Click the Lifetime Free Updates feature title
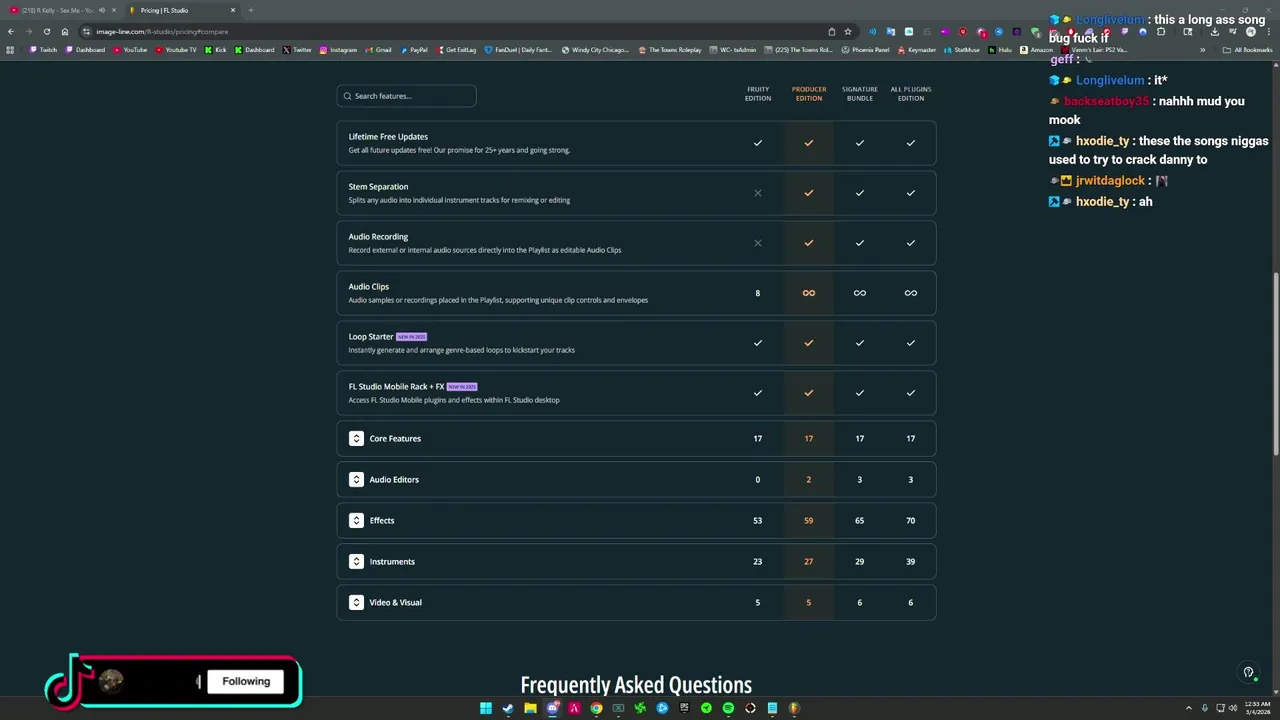Viewport: 1280px width, 720px height. [x=388, y=137]
